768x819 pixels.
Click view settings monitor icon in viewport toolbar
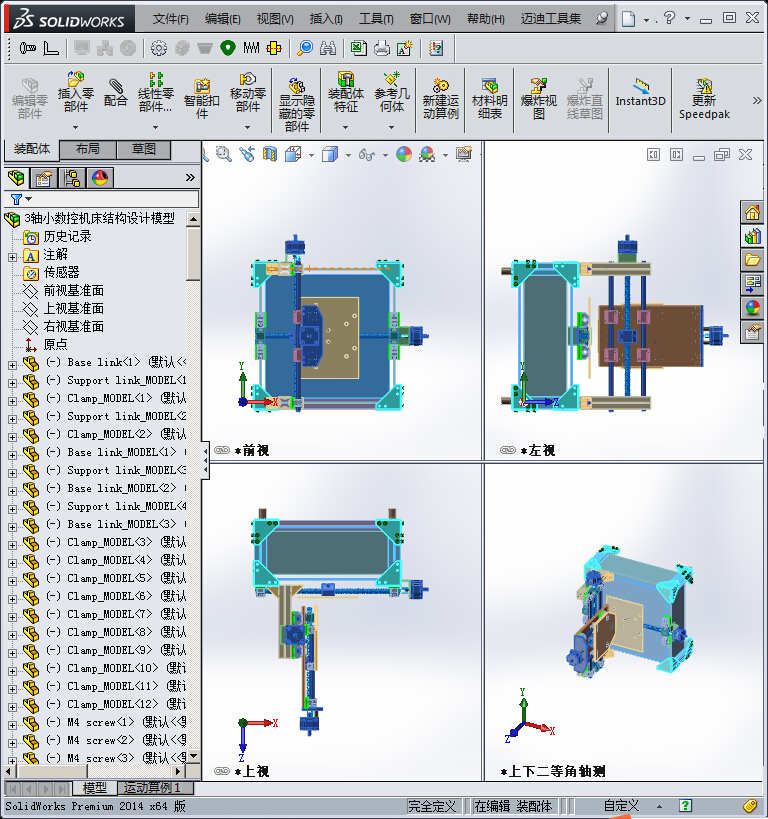coord(463,154)
